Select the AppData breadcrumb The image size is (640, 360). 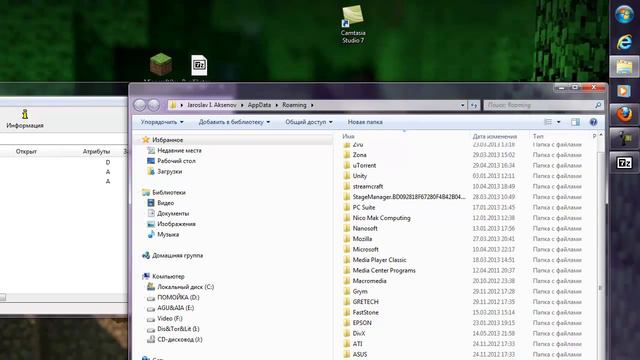(259, 105)
